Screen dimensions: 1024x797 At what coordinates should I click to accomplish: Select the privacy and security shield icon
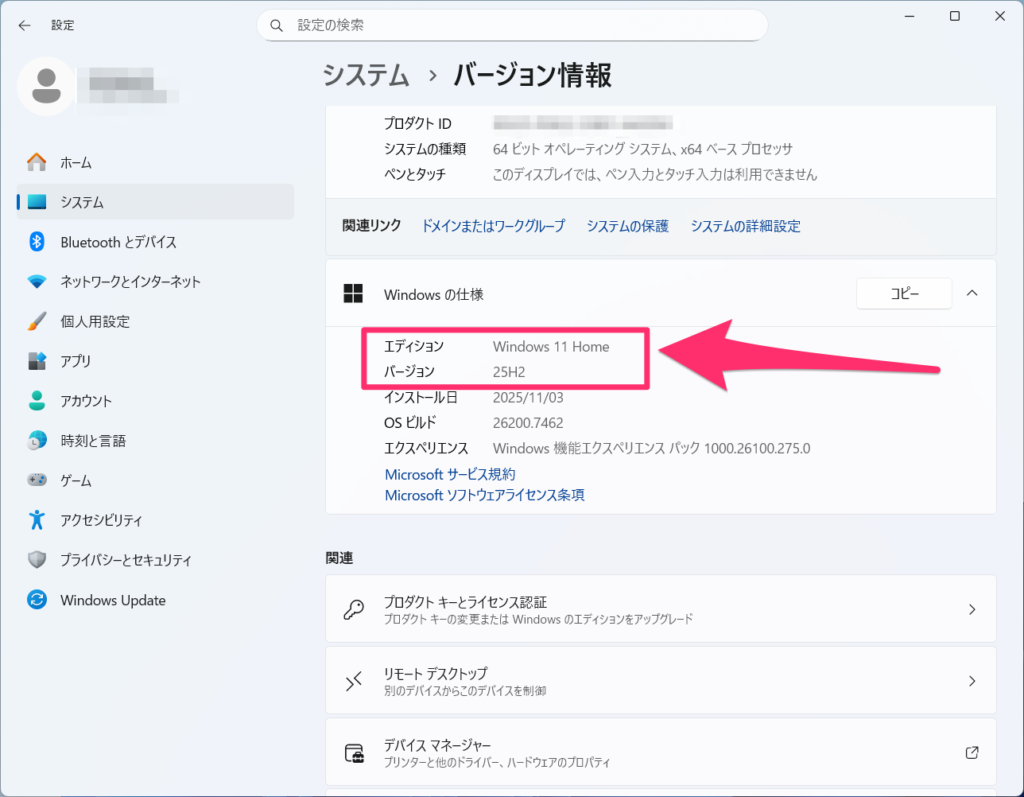click(37, 560)
